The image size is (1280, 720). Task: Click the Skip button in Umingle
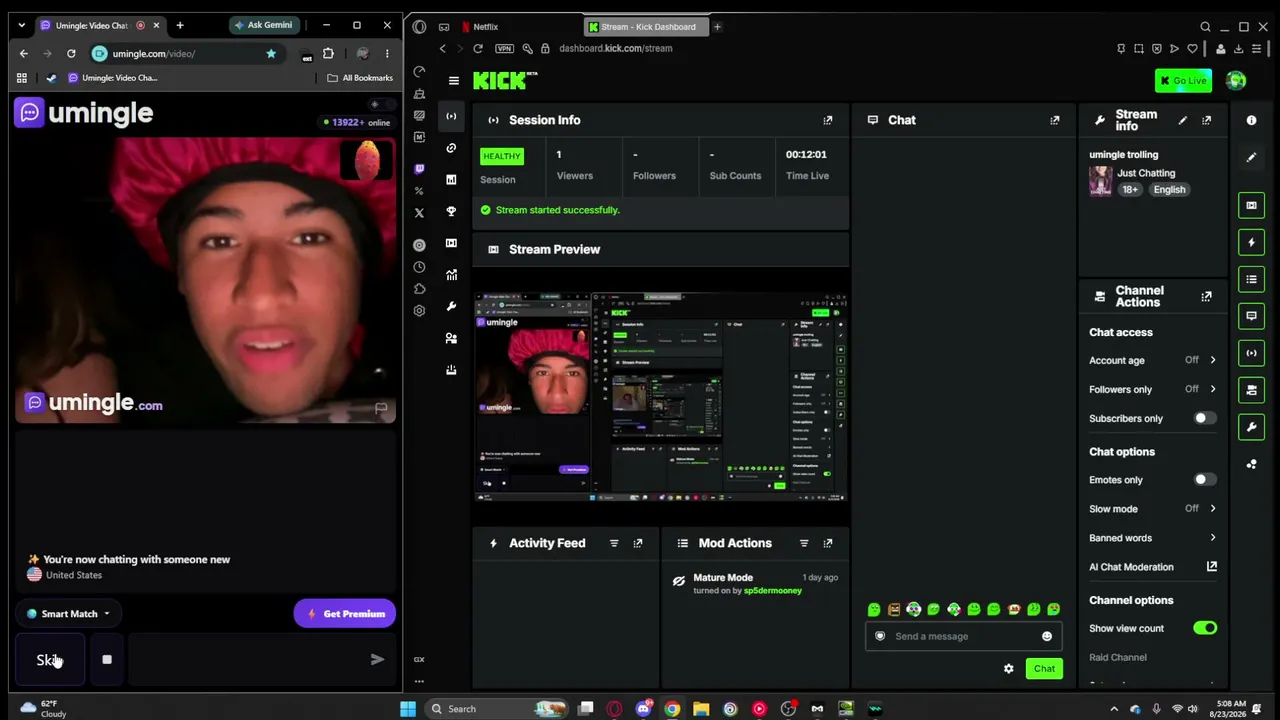[x=49, y=660]
